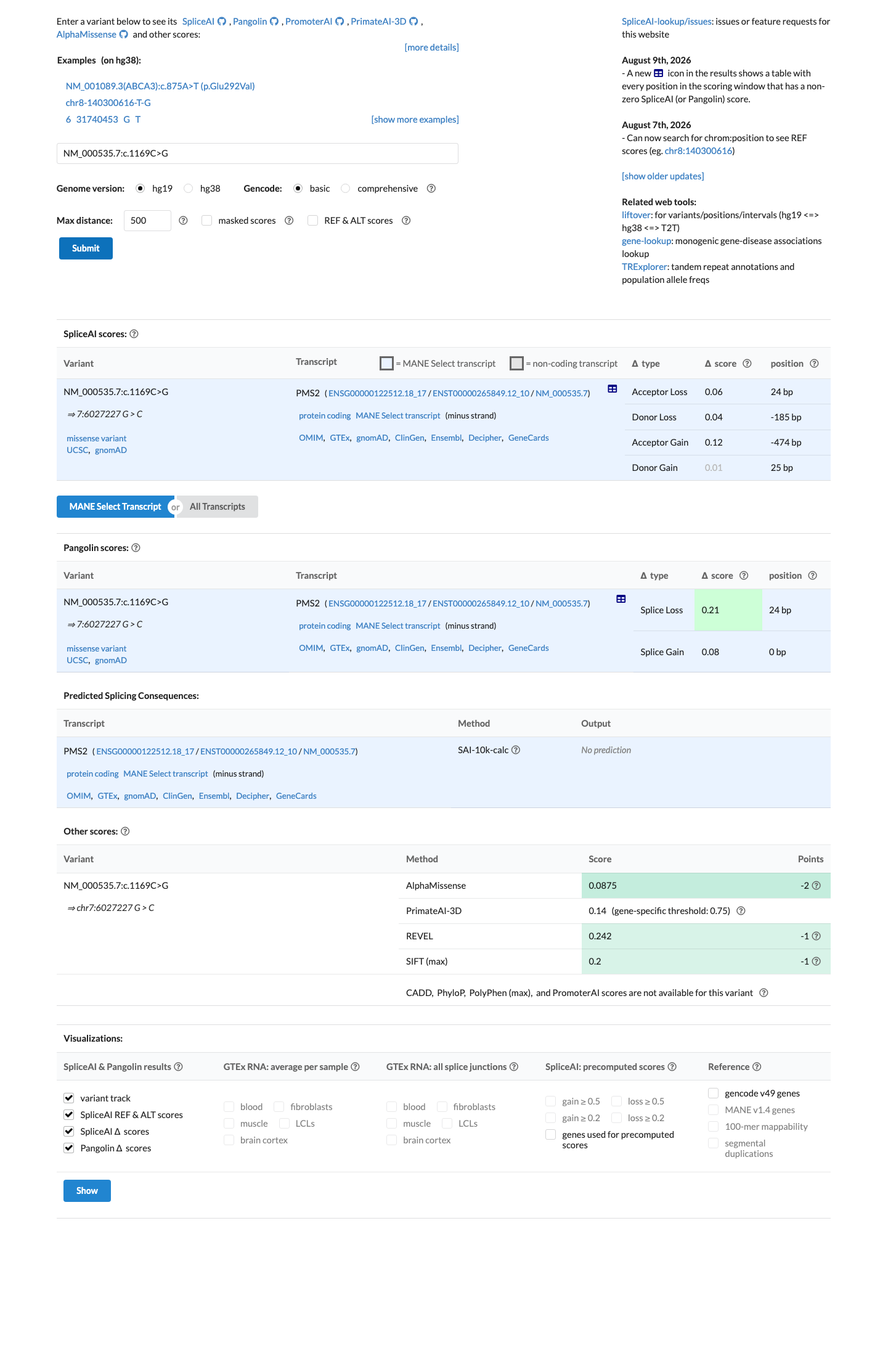Open the liftover tool link
This screenshot has width=896, height=1356.
point(636,215)
